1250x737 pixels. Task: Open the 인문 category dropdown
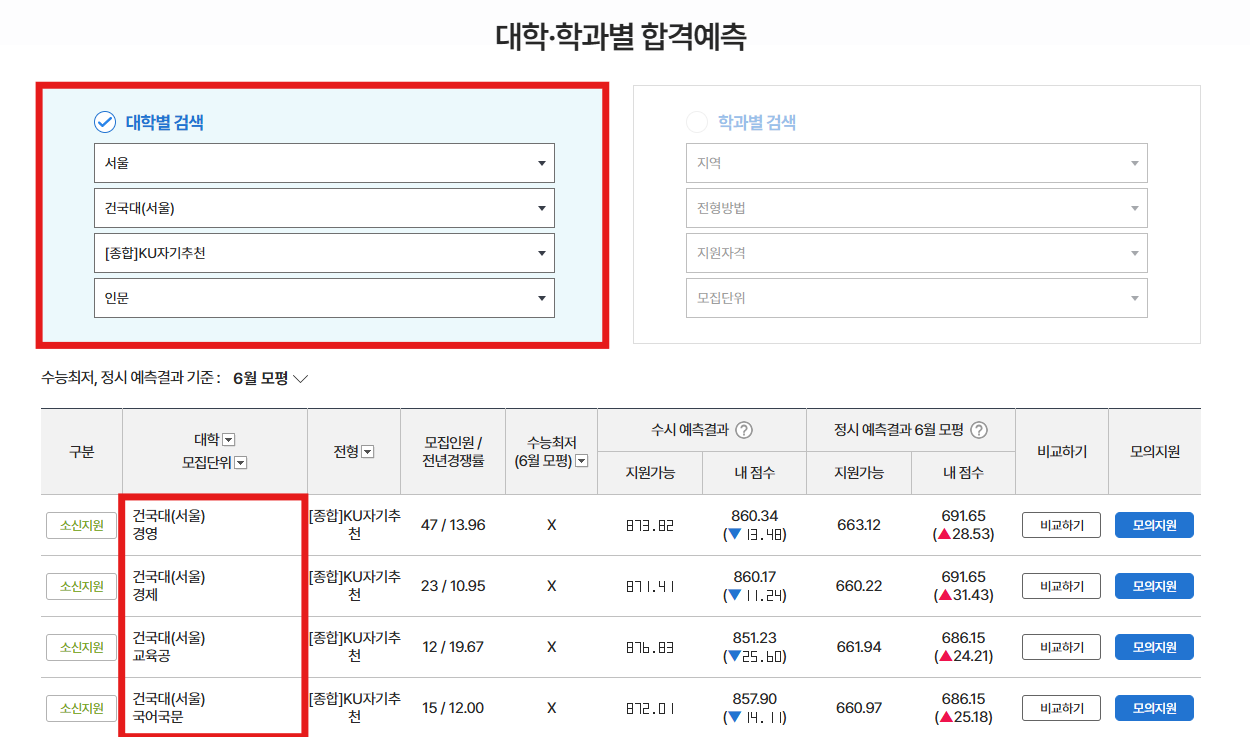coord(324,298)
